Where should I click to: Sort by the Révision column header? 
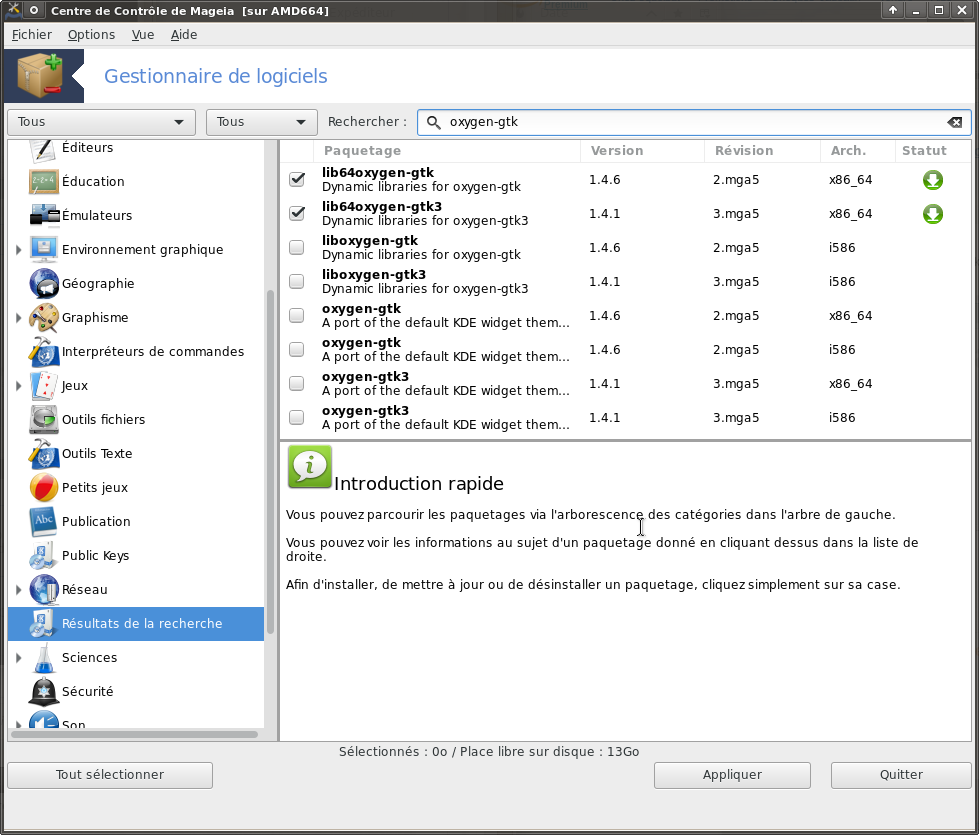coord(762,151)
